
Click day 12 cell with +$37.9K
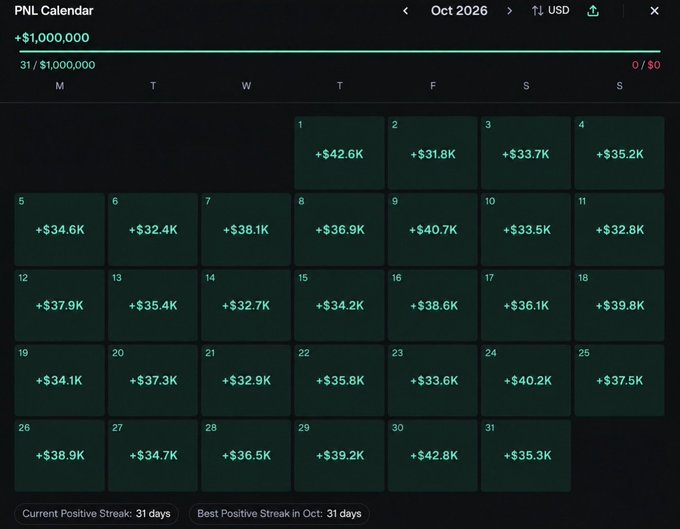(x=59, y=305)
